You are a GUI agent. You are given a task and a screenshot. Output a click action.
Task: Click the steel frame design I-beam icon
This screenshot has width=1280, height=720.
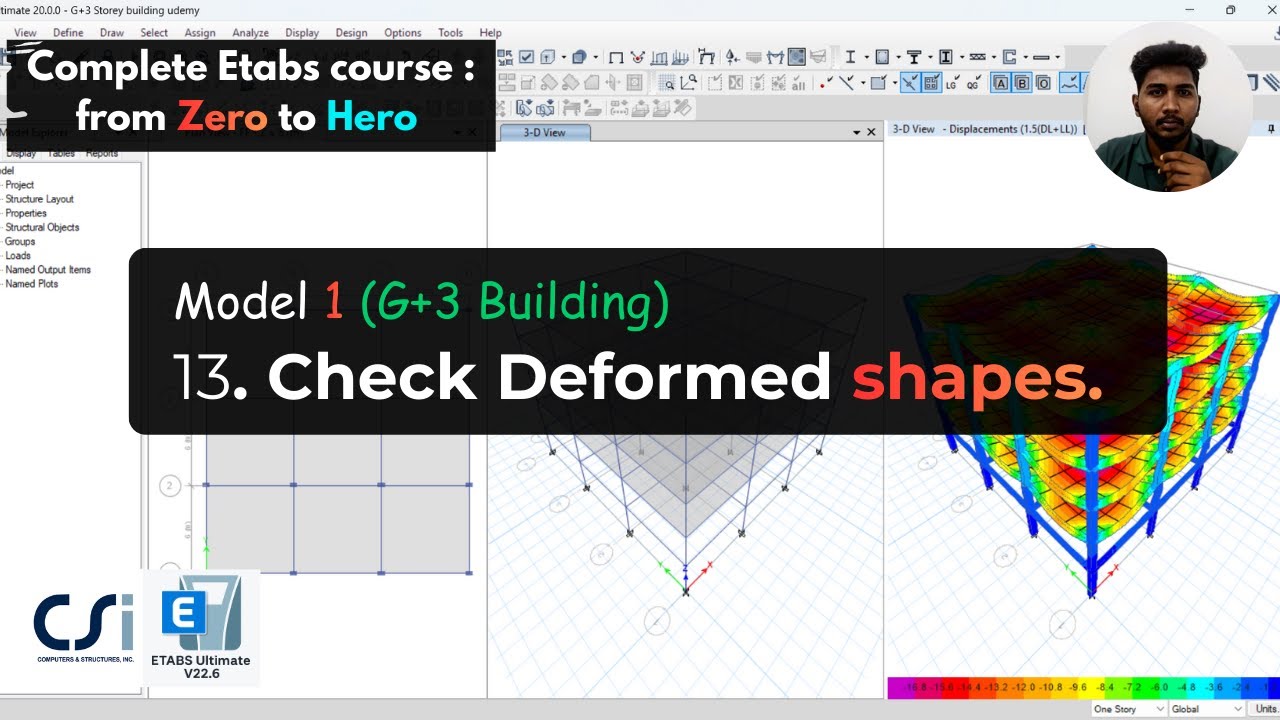[851, 57]
